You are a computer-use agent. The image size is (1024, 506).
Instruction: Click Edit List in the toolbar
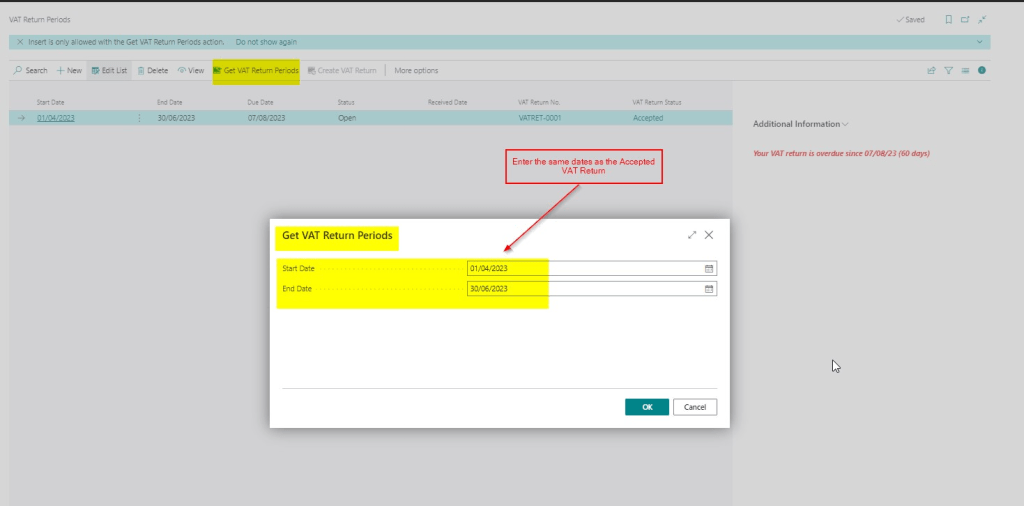[109, 70]
